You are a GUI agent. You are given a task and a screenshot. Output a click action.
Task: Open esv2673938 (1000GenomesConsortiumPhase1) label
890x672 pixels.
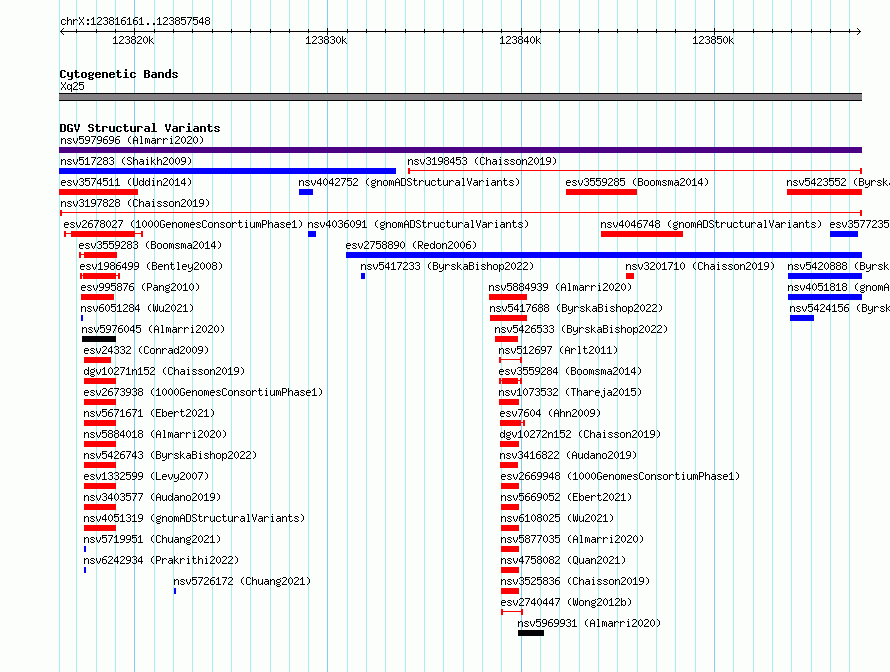(203, 392)
